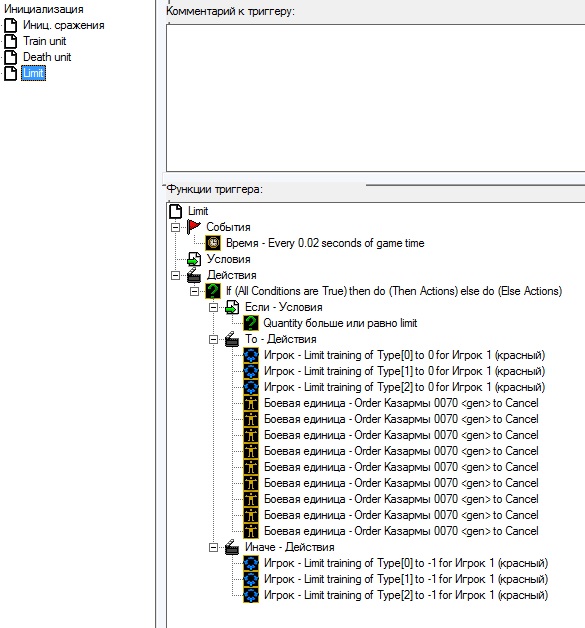The height and width of the screenshot is (628, 585).
Task: Click the Условия green arrow icon
Action: 194,259
